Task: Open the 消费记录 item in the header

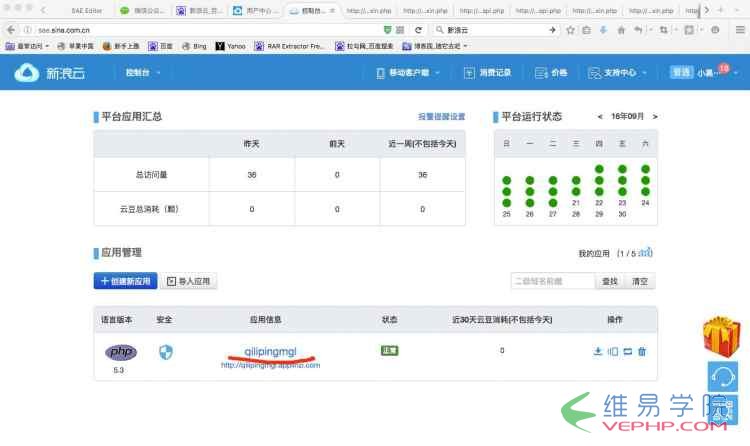Action: pos(487,73)
